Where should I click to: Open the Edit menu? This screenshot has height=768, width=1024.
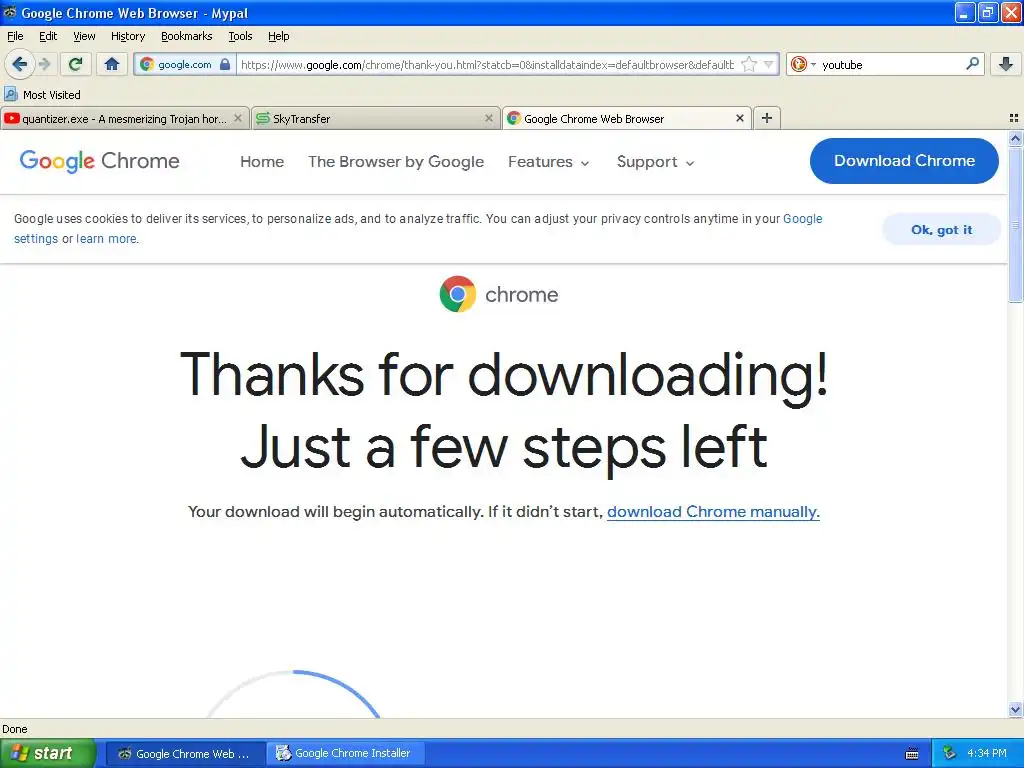48,36
